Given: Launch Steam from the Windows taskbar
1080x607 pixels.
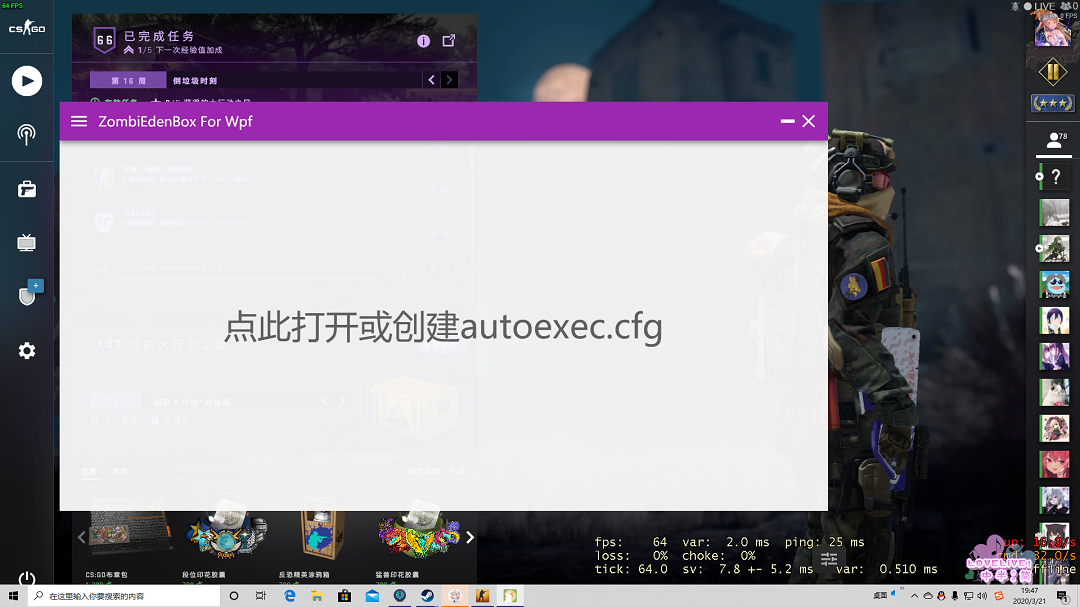Looking at the screenshot, I should point(427,596).
